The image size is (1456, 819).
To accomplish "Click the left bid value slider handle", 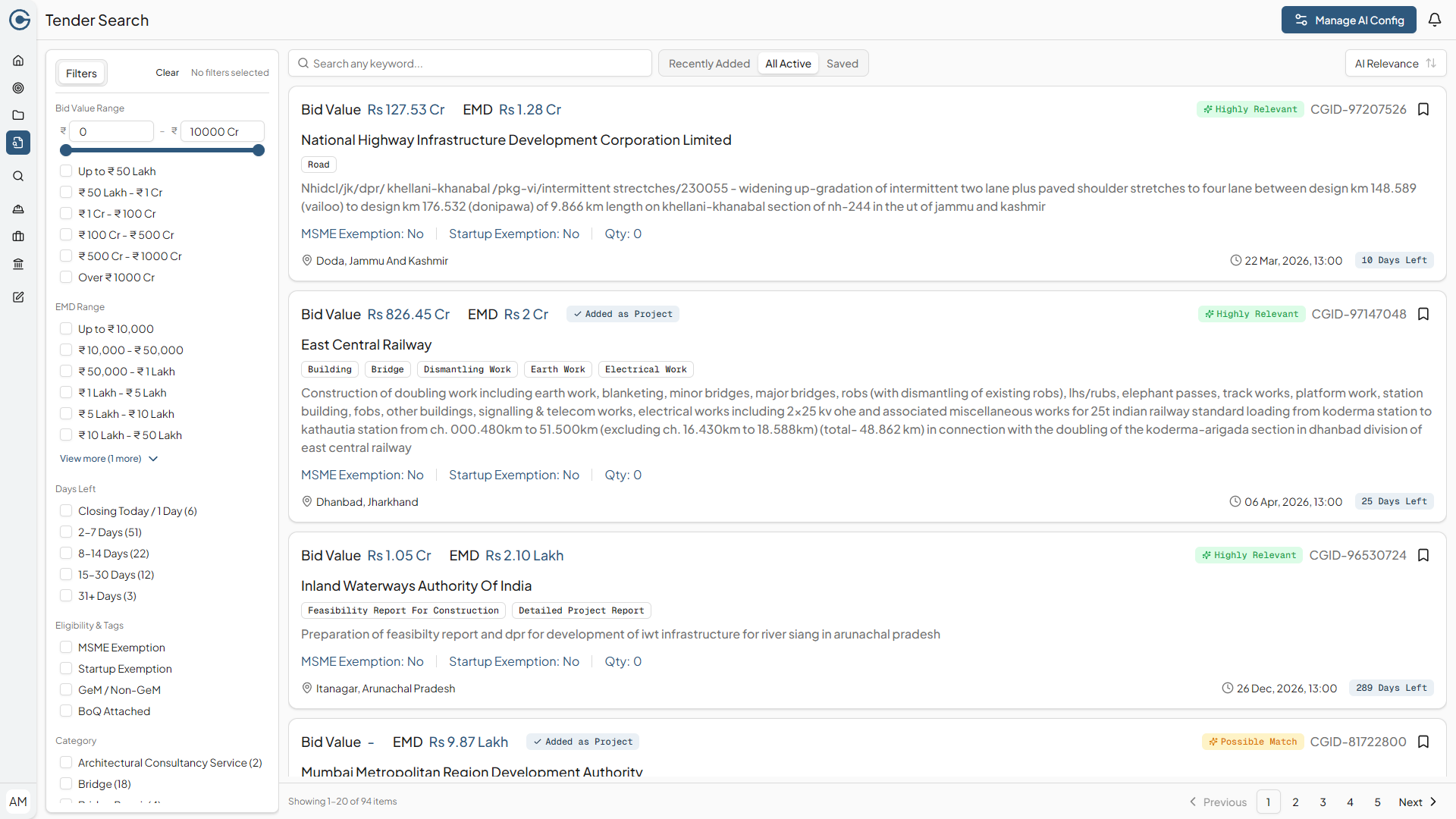I will (66, 150).
